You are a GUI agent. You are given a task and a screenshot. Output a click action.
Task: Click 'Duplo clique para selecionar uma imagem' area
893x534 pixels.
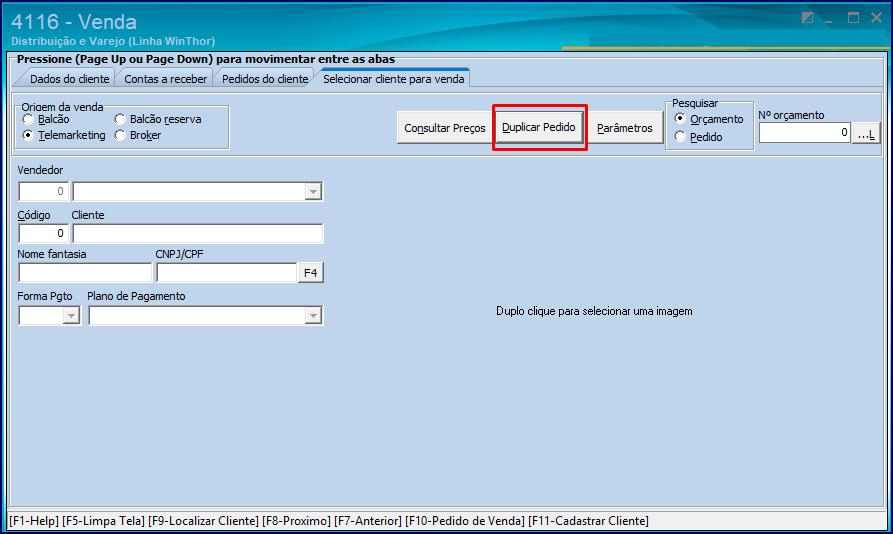pyautogui.click(x=594, y=311)
